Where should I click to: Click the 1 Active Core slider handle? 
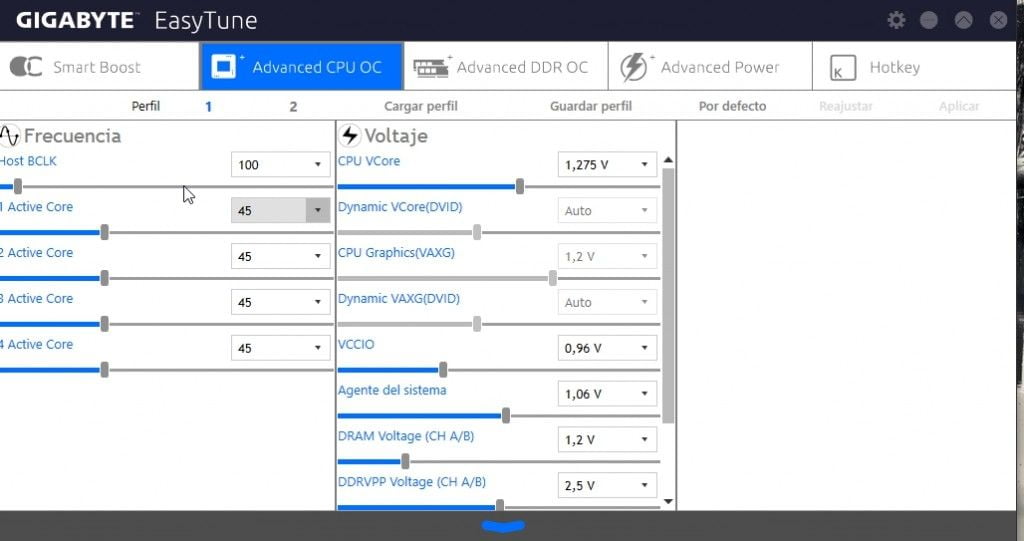[104, 233]
